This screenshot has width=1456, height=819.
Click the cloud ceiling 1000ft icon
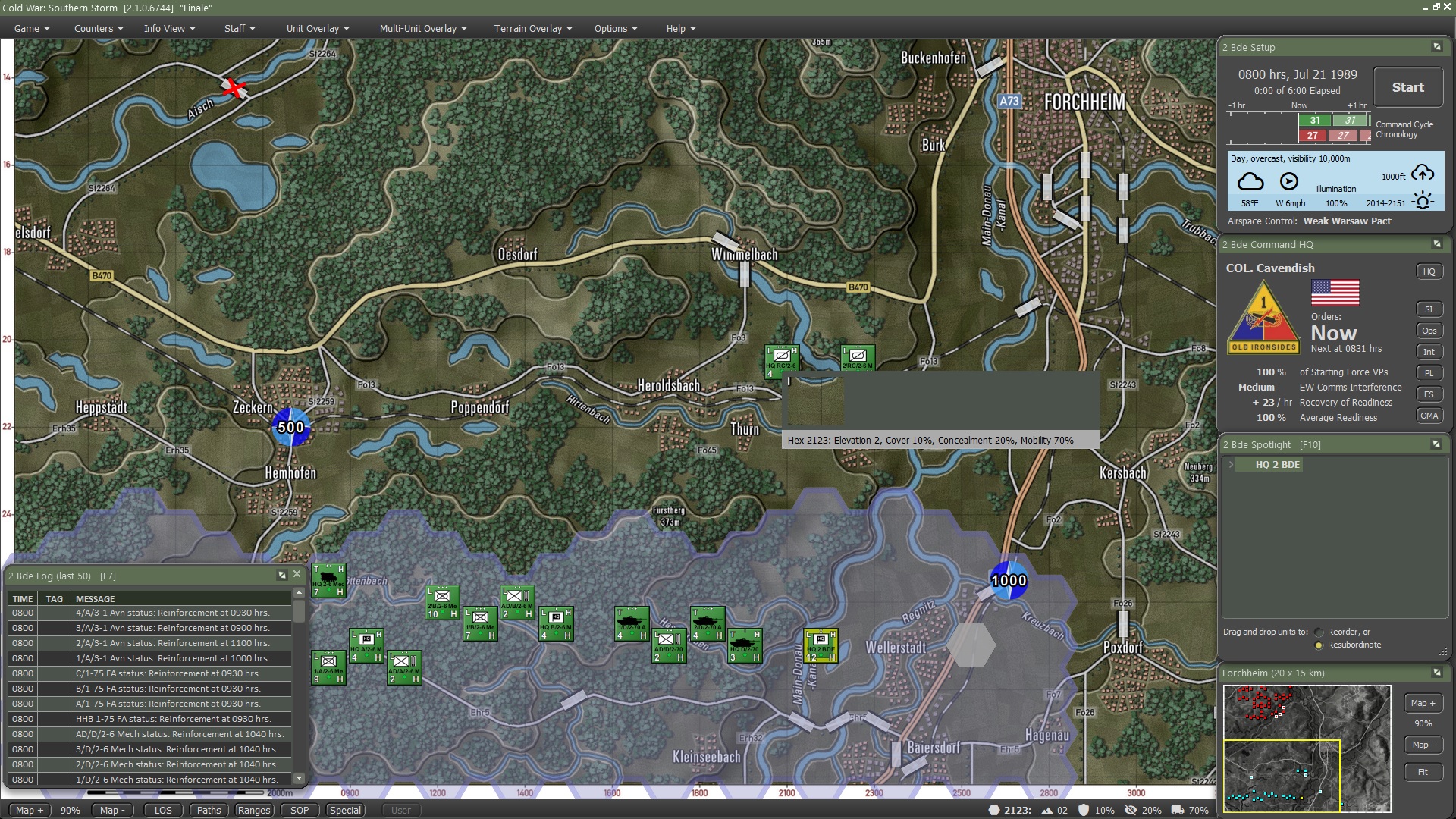pyautogui.click(x=1423, y=173)
